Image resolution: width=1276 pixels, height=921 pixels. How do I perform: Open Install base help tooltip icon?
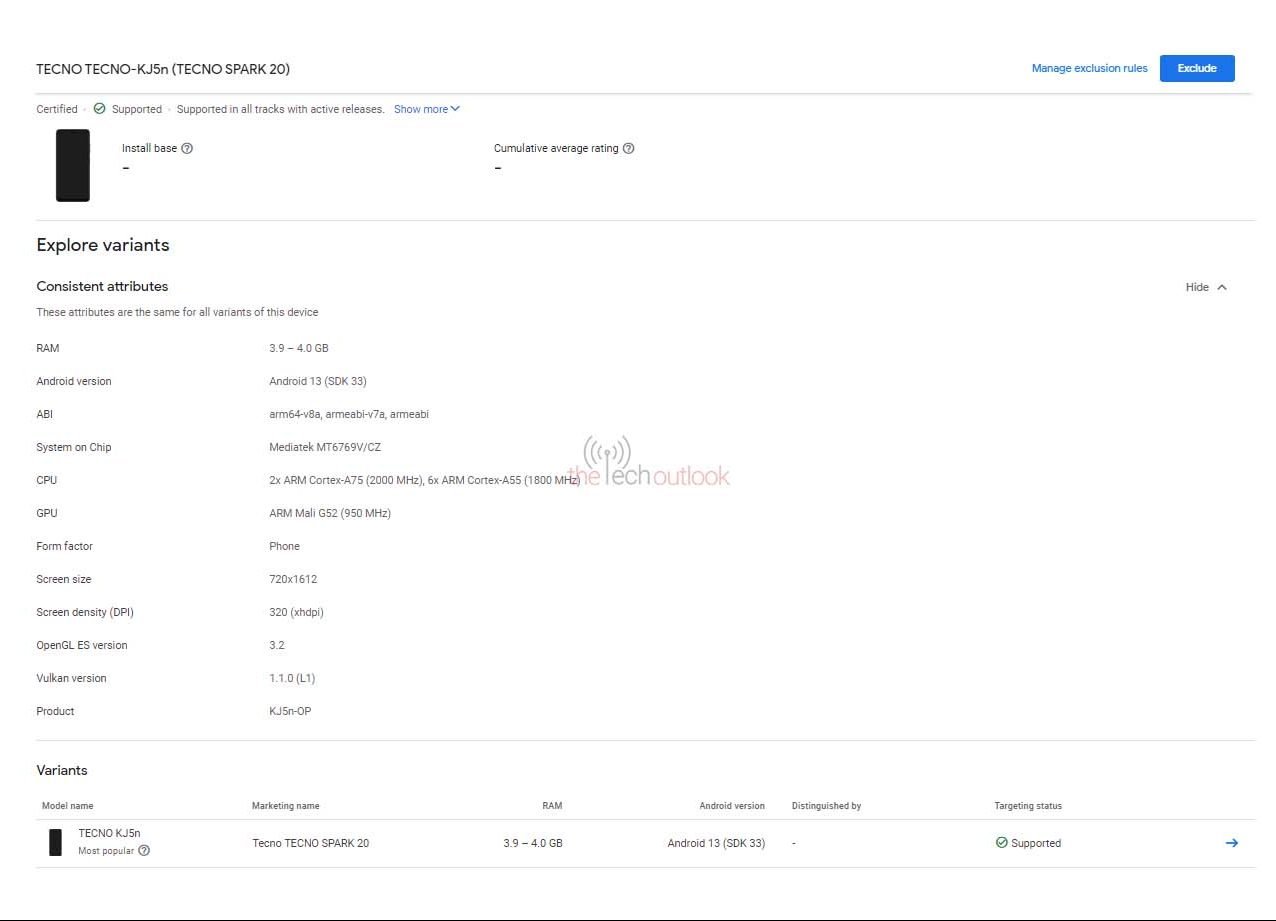tap(187, 148)
